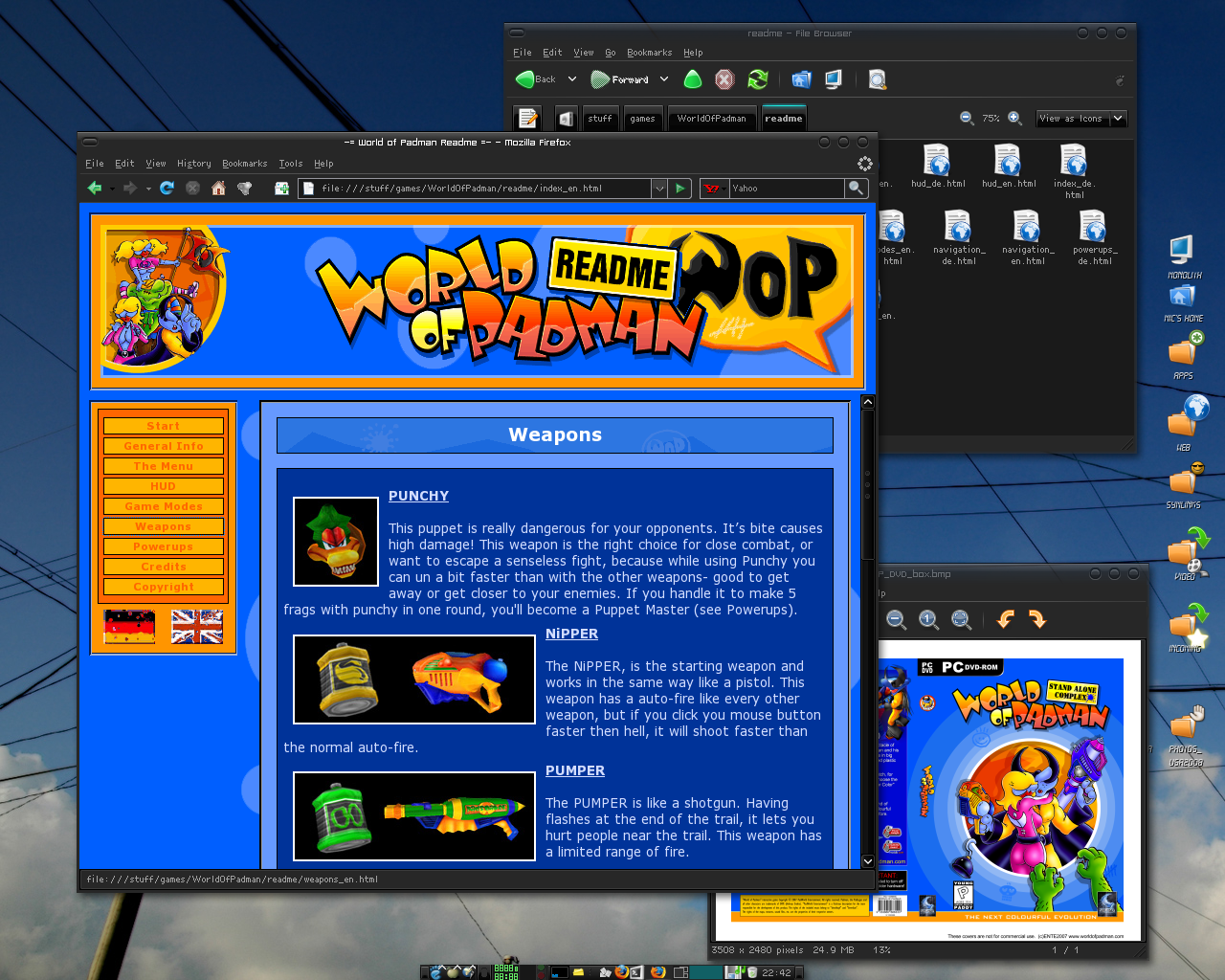
Task: Open Home folder icon in file browser
Action: click(x=801, y=79)
